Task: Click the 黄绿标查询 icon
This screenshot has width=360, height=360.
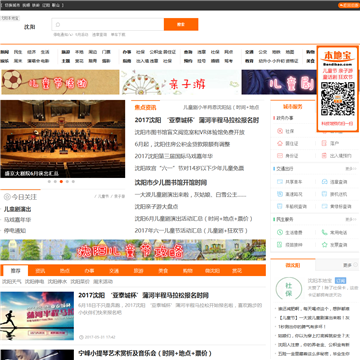Action: click(x=324, y=206)
